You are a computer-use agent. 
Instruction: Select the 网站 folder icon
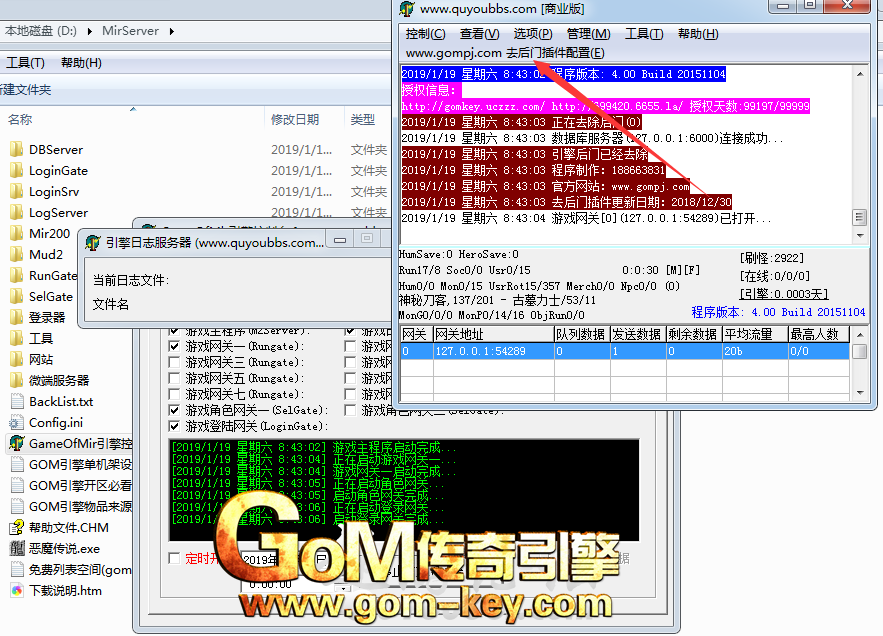point(16,359)
